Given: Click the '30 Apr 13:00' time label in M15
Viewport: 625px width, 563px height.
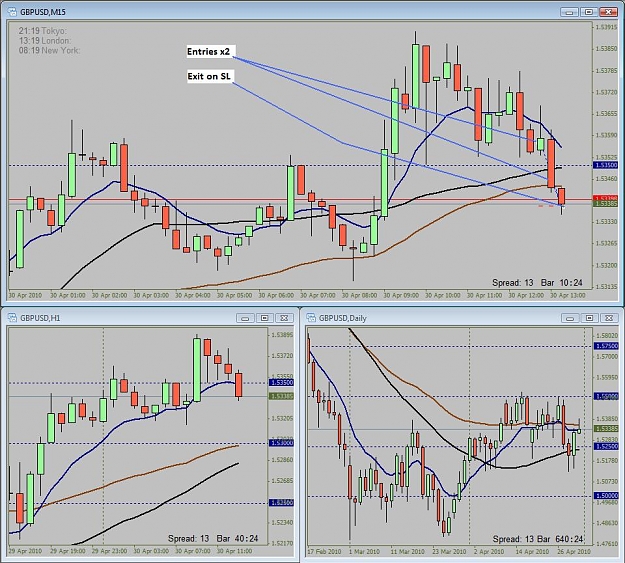Looking at the screenshot, I should [568, 295].
